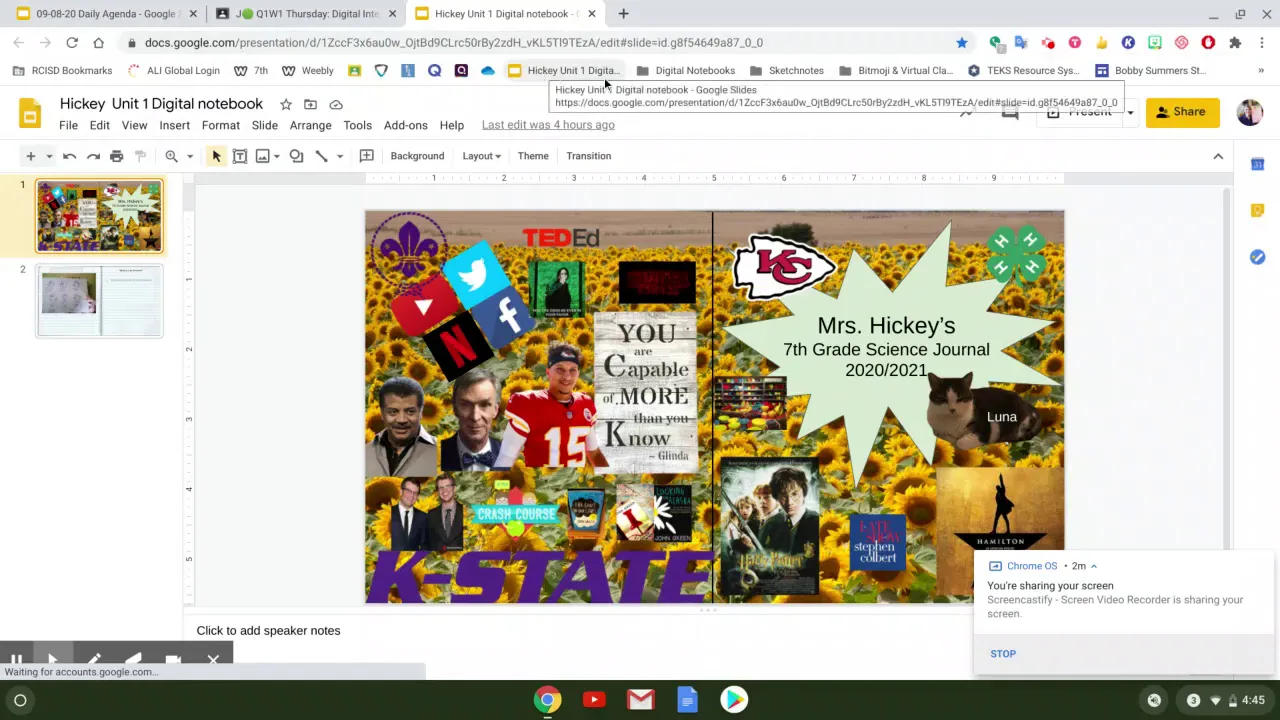Image resolution: width=1280 pixels, height=720 pixels.
Task: Open Gmail from the shelf
Action: (641, 700)
